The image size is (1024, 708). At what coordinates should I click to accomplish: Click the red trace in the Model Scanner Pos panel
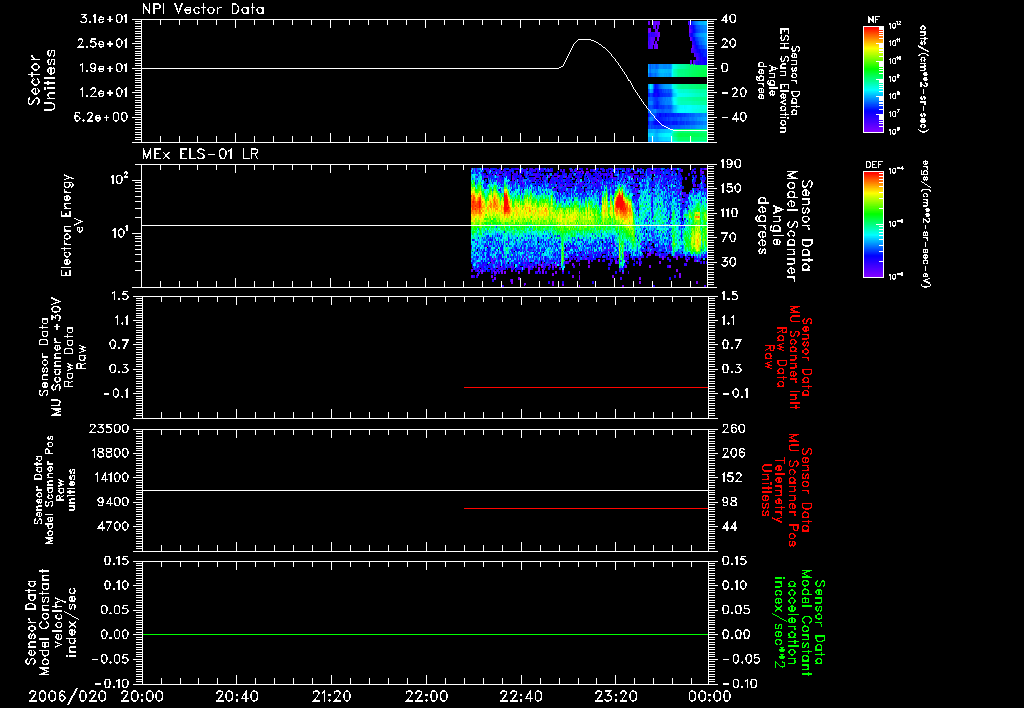tap(586, 508)
